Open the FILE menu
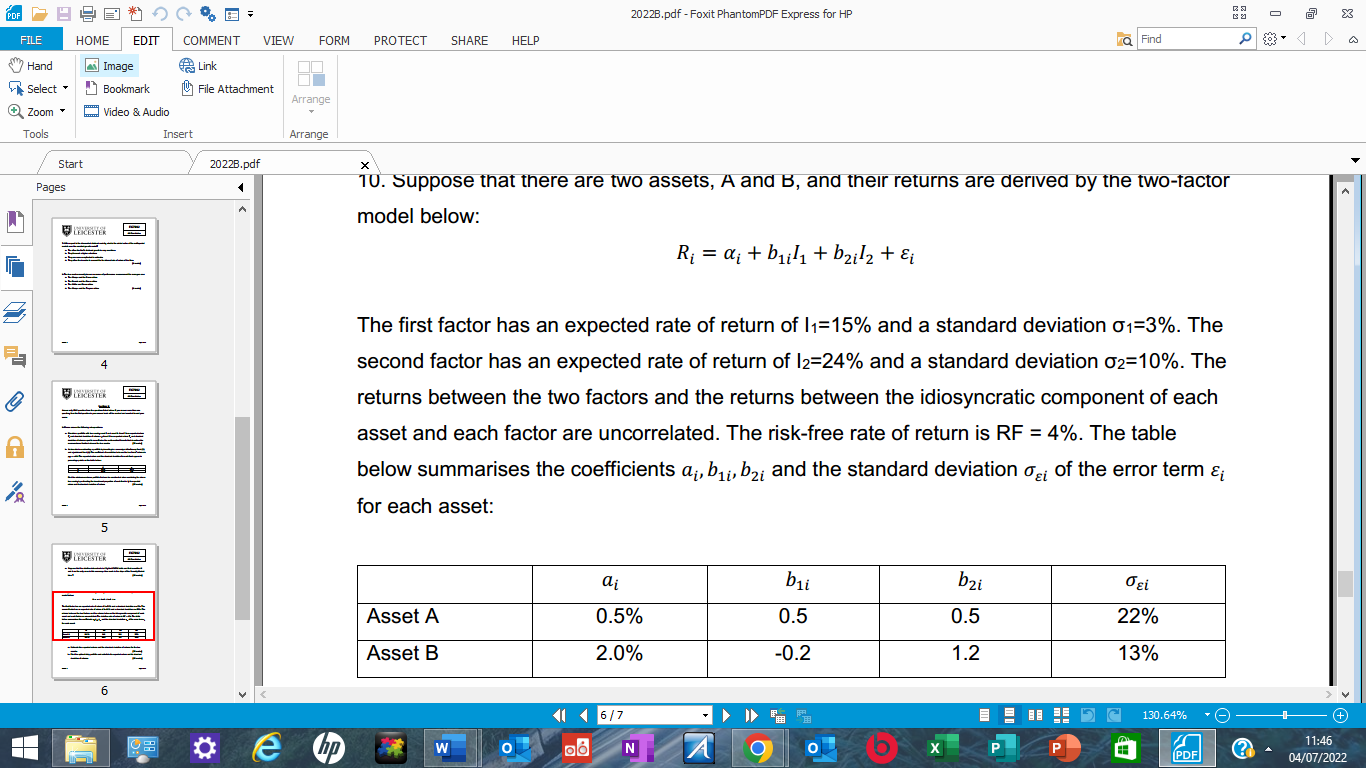This screenshot has height=768, width=1366. pos(31,40)
